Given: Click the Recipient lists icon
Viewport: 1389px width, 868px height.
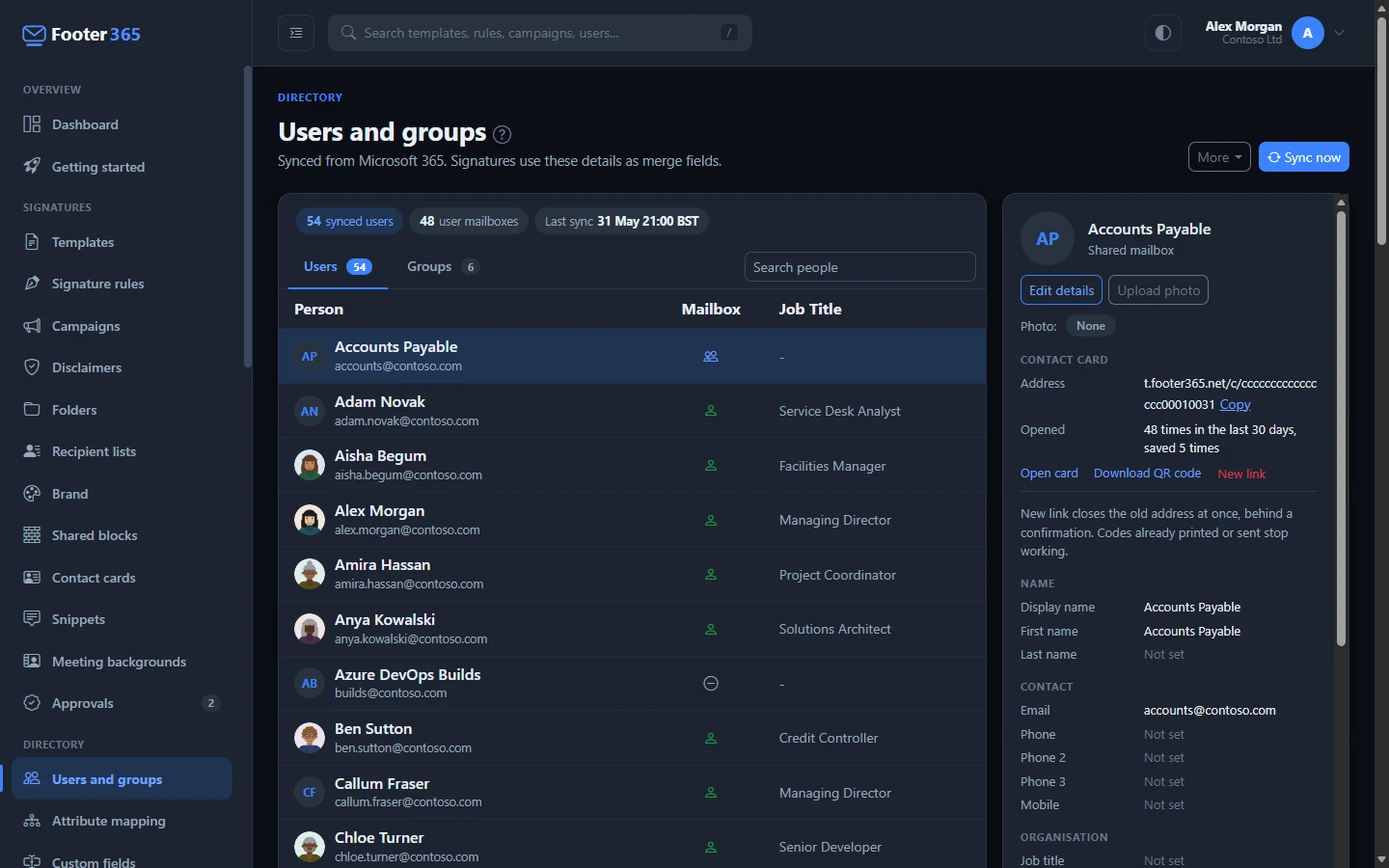Looking at the screenshot, I should [32, 451].
